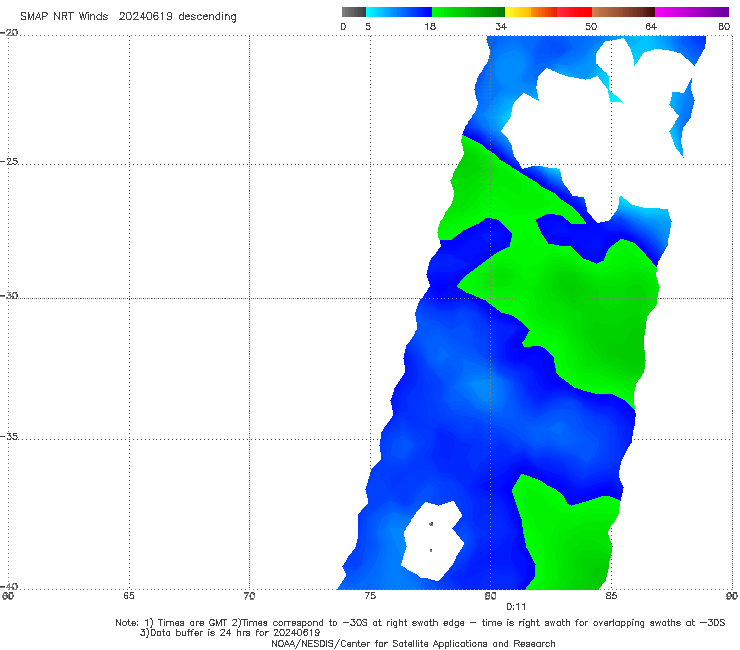Screen dimensions: 740x650
Task: Click the longitude label '85'
Action: 611,596
